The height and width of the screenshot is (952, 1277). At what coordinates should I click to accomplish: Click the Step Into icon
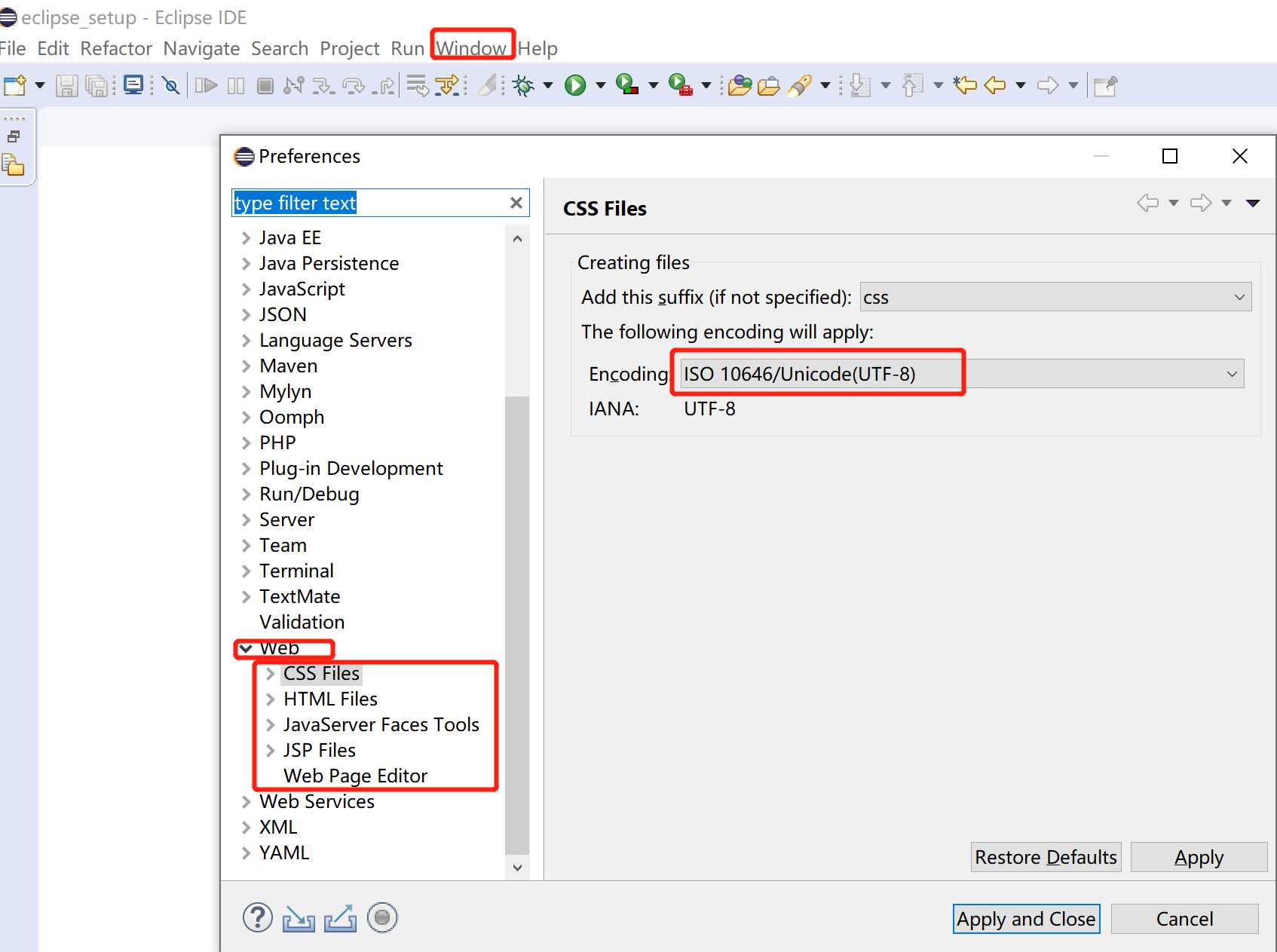click(324, 85)
